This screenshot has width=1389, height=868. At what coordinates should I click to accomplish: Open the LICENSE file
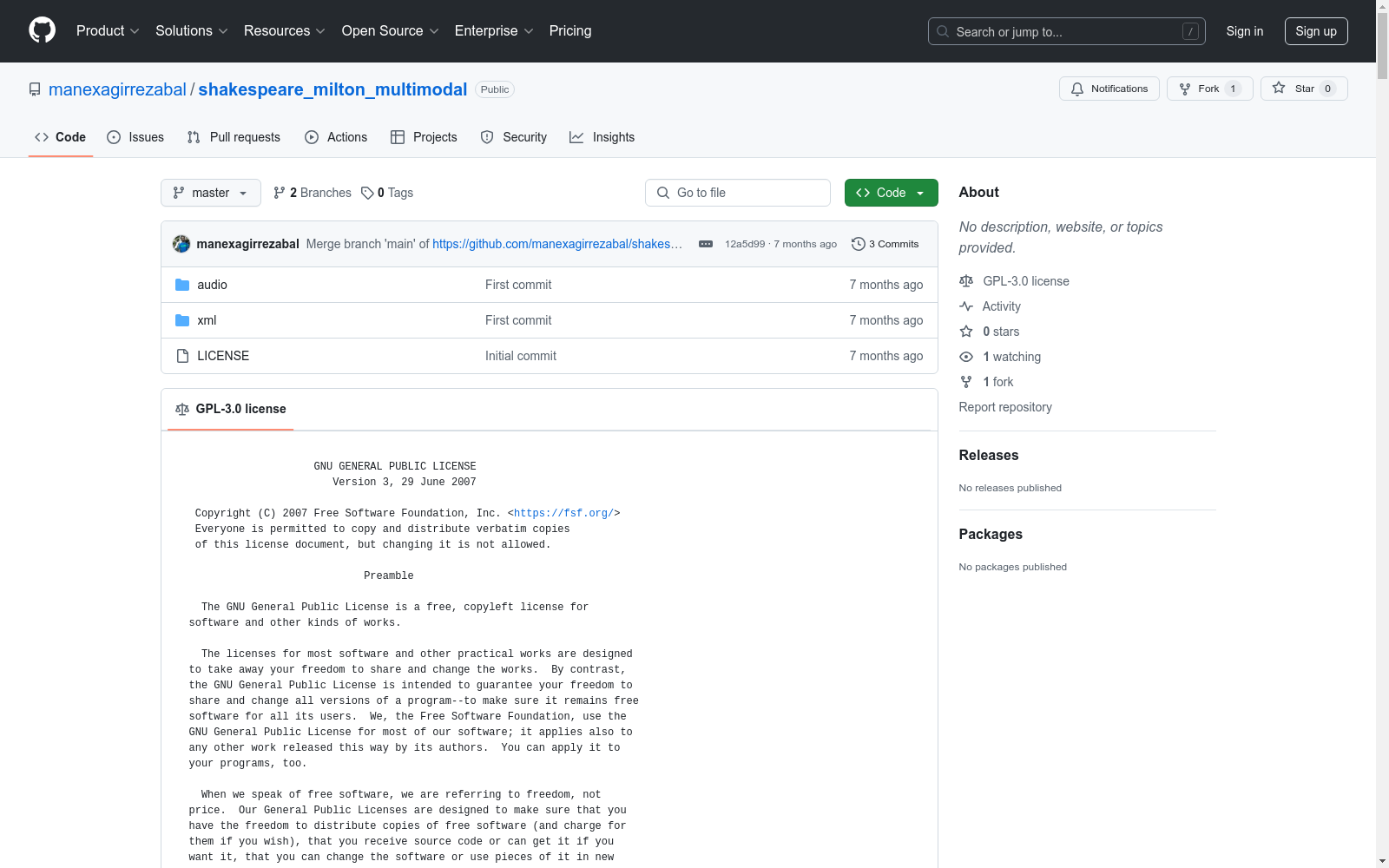[x=223, y=356]
